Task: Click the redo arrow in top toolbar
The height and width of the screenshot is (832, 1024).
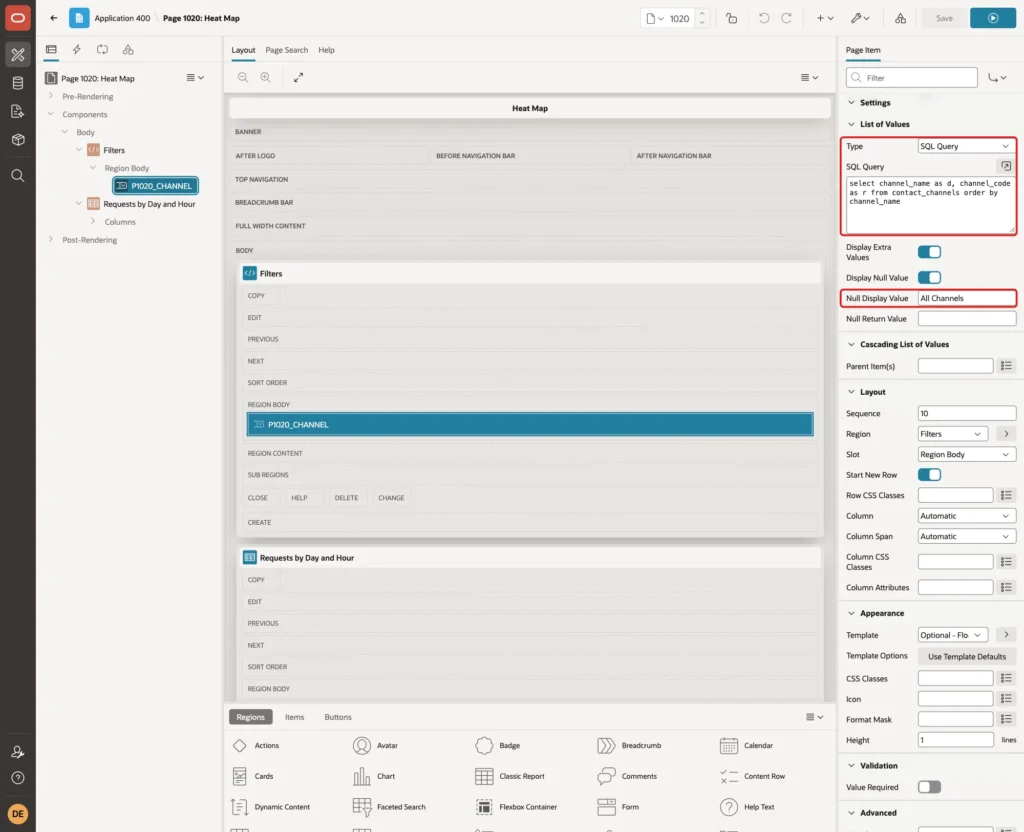Action: 786,18
